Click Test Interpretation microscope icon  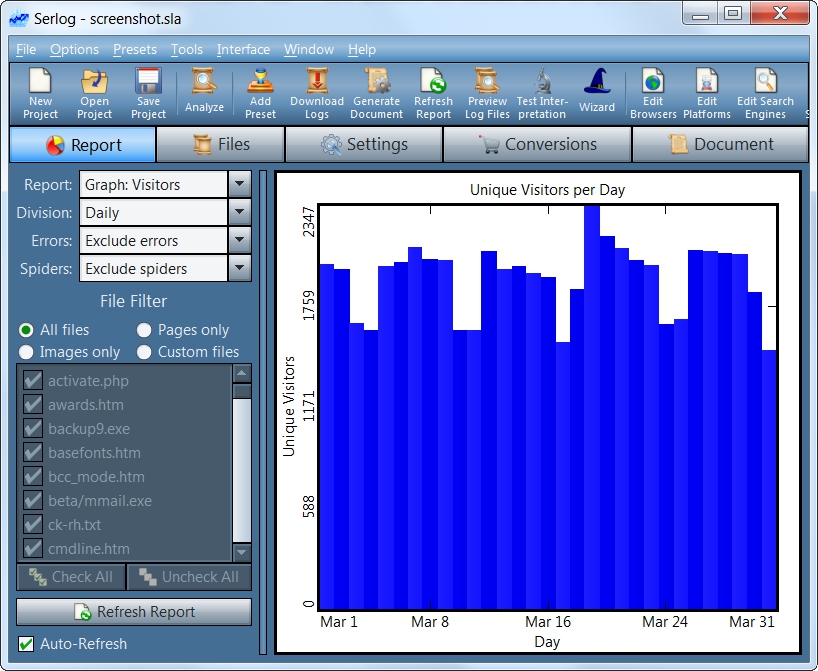pyautogui.click(x=541, y=84)
